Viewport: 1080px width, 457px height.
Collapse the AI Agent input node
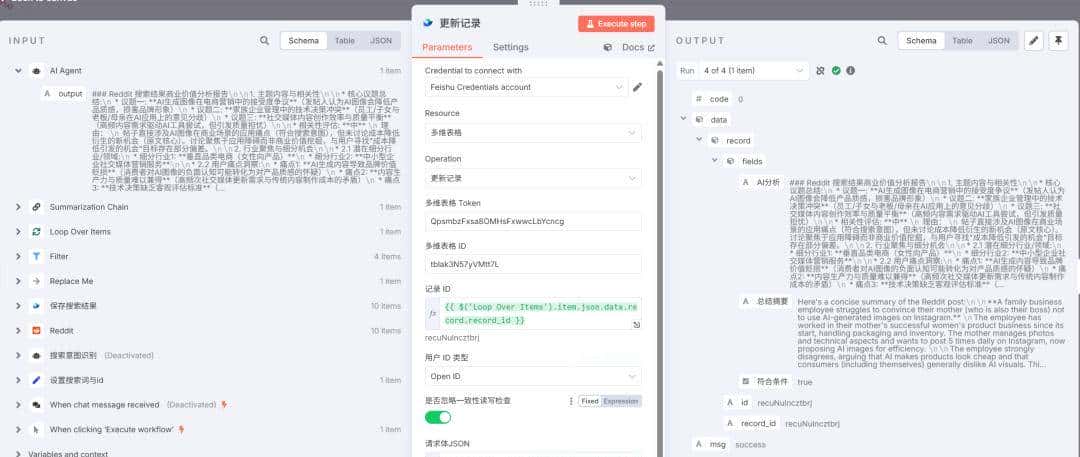click(x=17, y=70)
